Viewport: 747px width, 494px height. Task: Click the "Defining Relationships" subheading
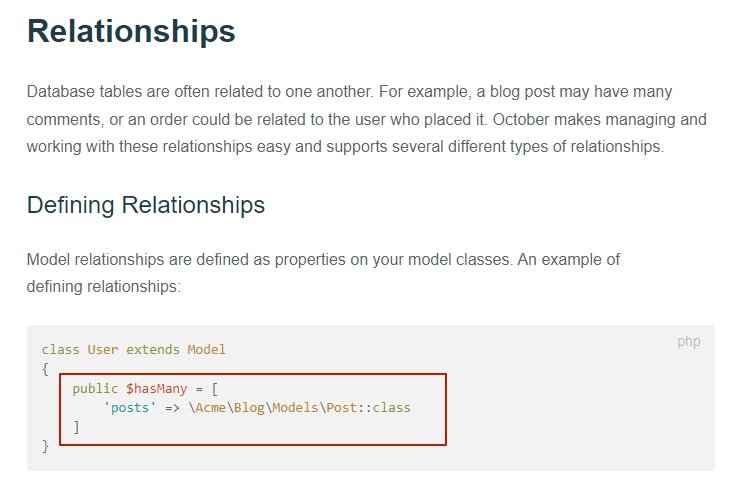[146, 205]
